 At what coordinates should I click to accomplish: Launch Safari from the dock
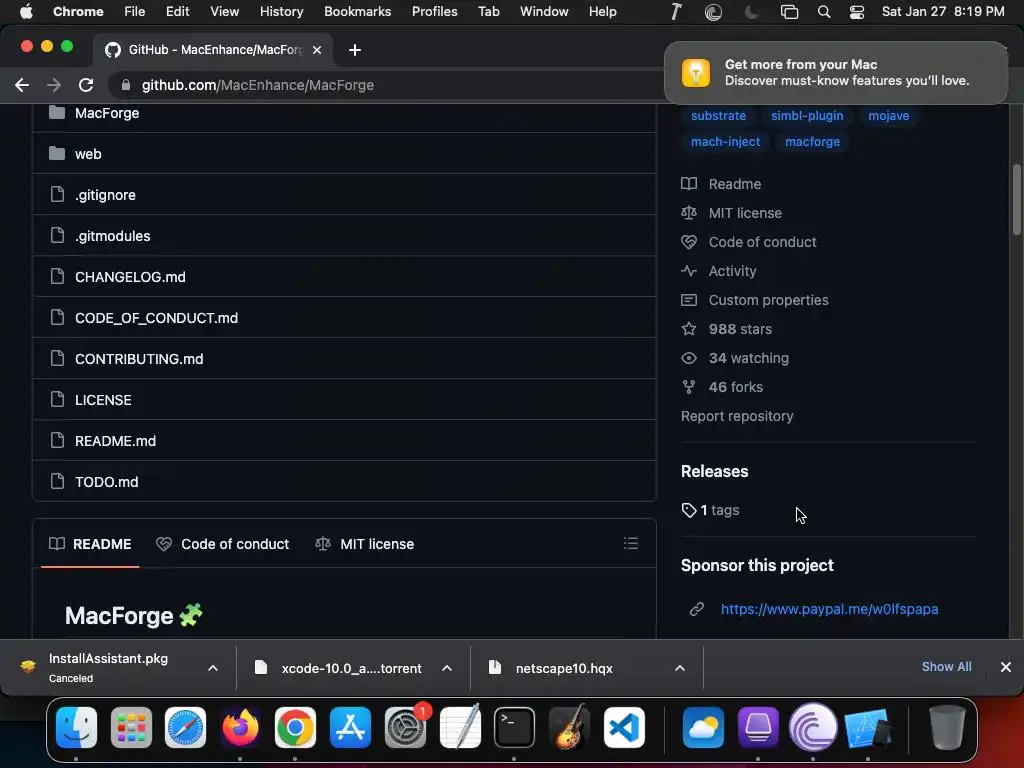pyautogui.click(x=185, y=728)
